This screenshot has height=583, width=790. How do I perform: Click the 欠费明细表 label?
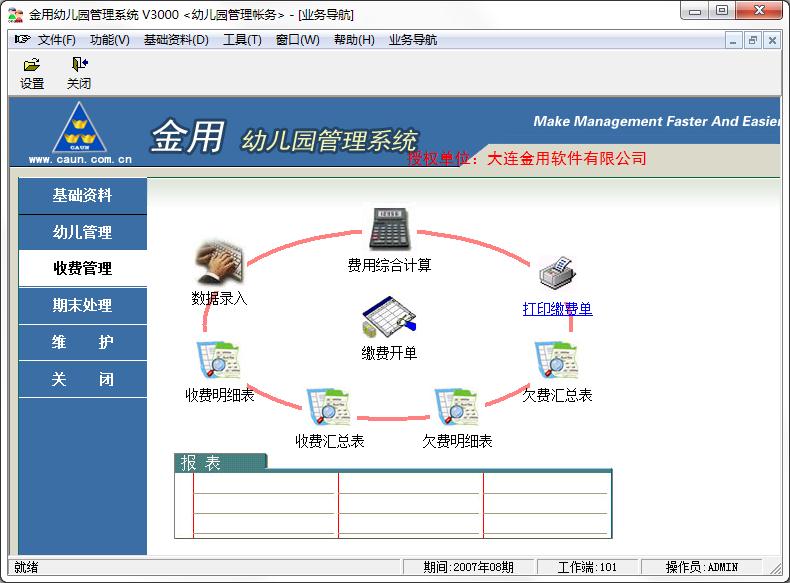457,441
